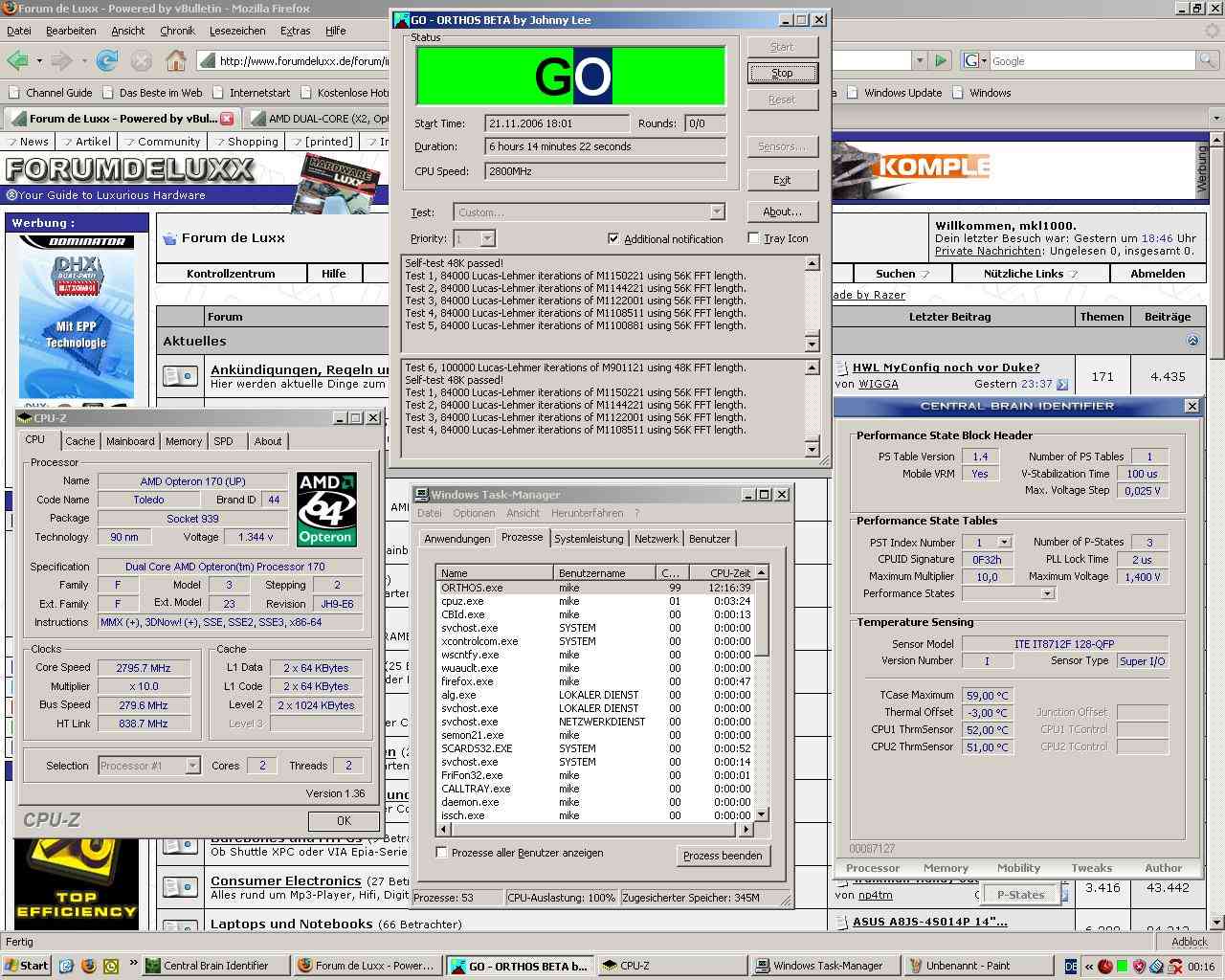Viewport: 1225px width, 980px height.
Task: Switch to Tweaks tab in Central Brain Identifier
Action: 1091,868
